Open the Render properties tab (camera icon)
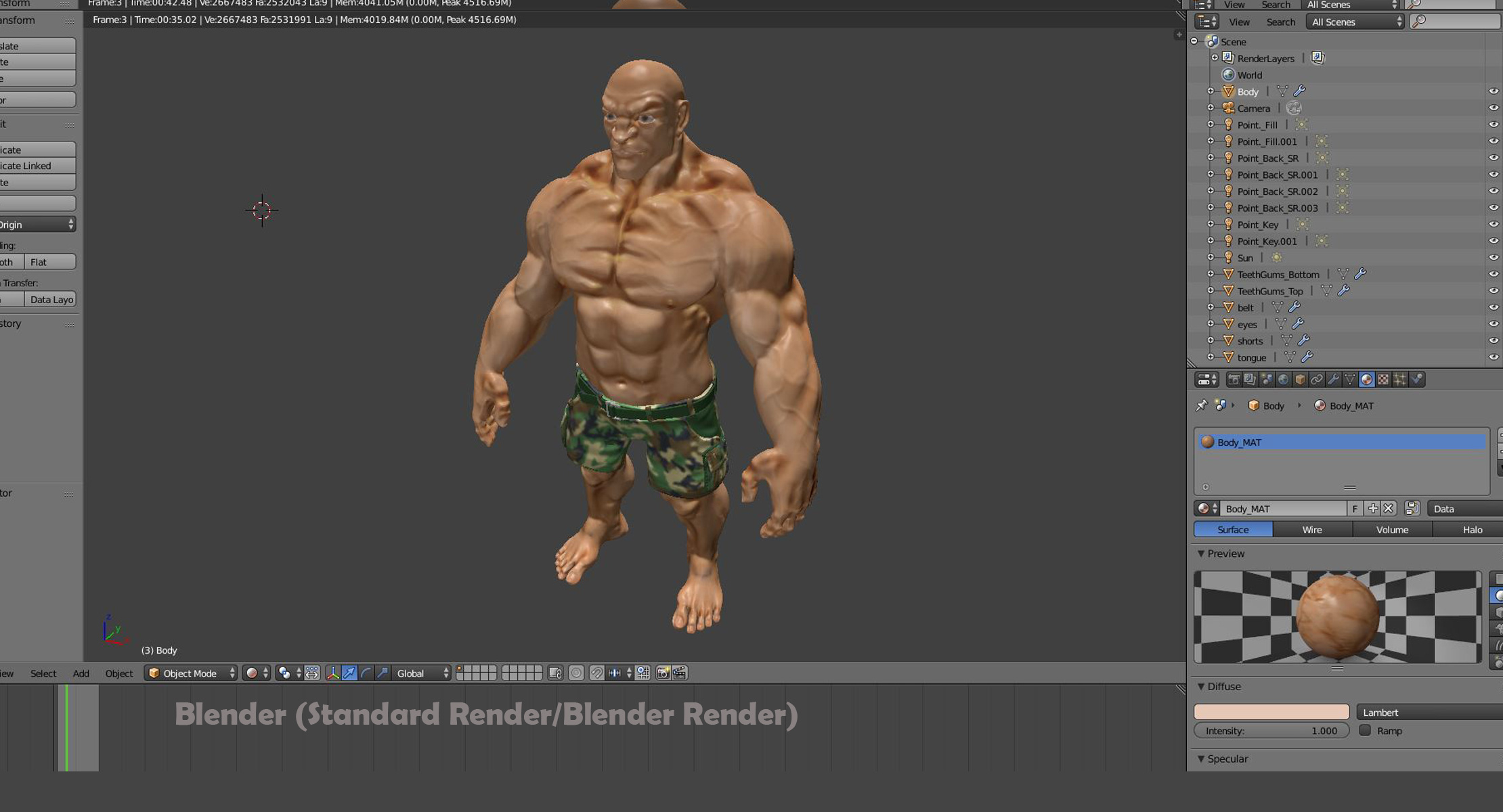 1234,379
